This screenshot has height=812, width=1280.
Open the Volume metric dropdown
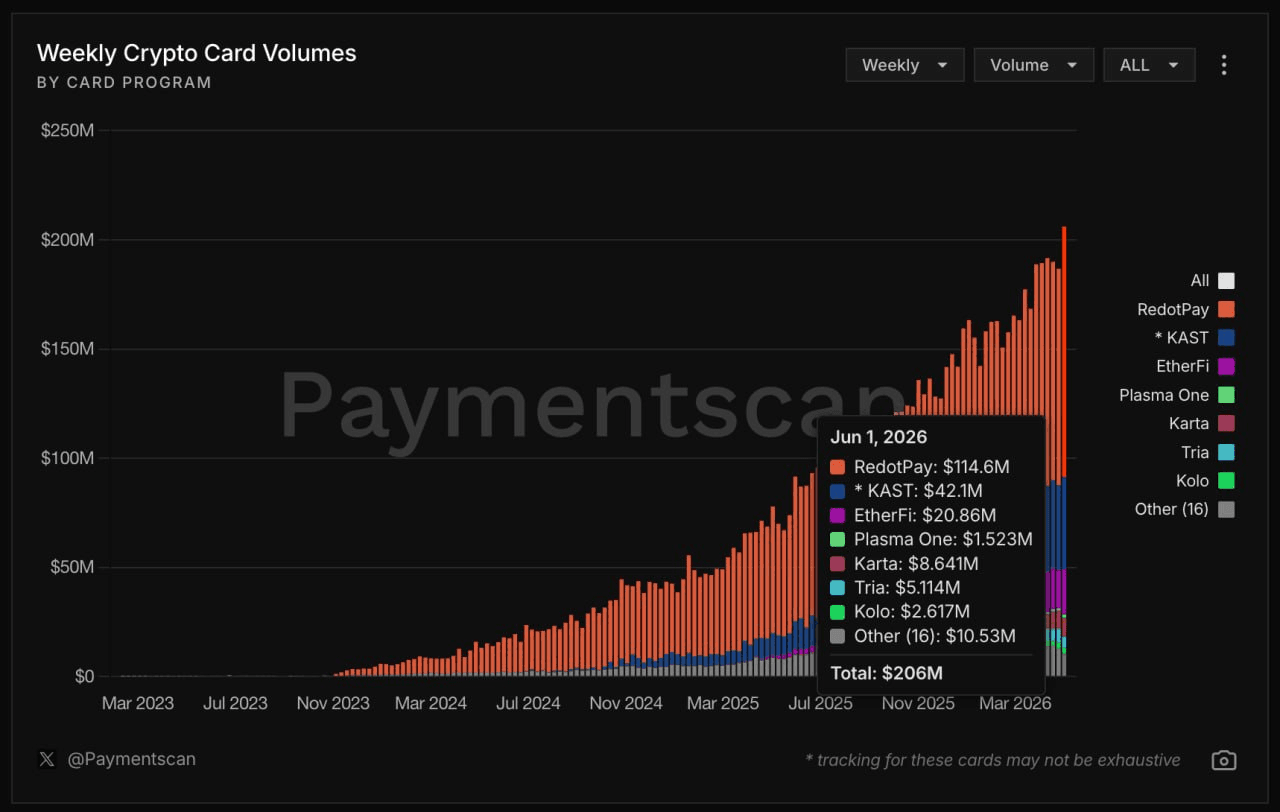coord(1034,65)
